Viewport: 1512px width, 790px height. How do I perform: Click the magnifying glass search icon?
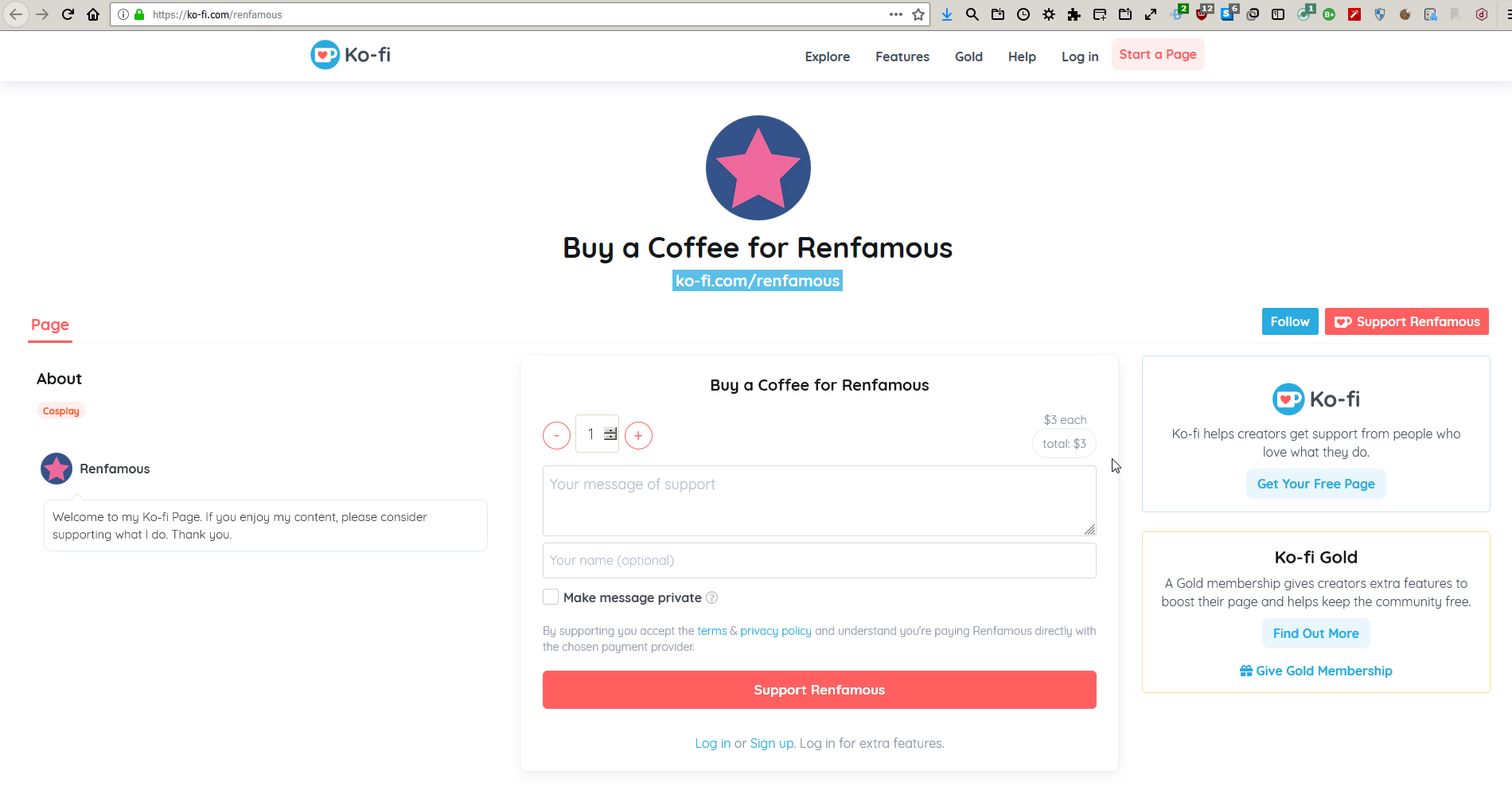tap(972, 14)
